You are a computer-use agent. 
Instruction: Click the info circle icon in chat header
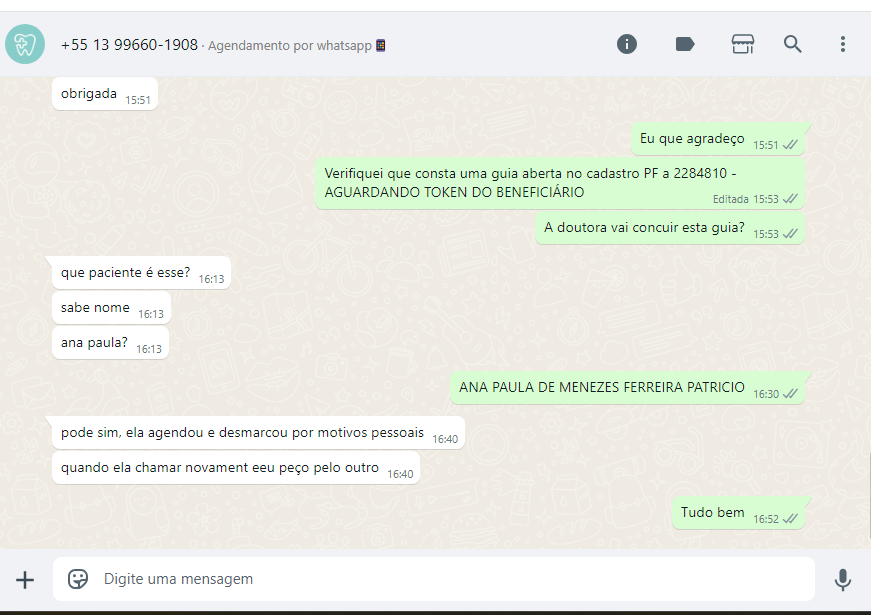coord(627,44)
